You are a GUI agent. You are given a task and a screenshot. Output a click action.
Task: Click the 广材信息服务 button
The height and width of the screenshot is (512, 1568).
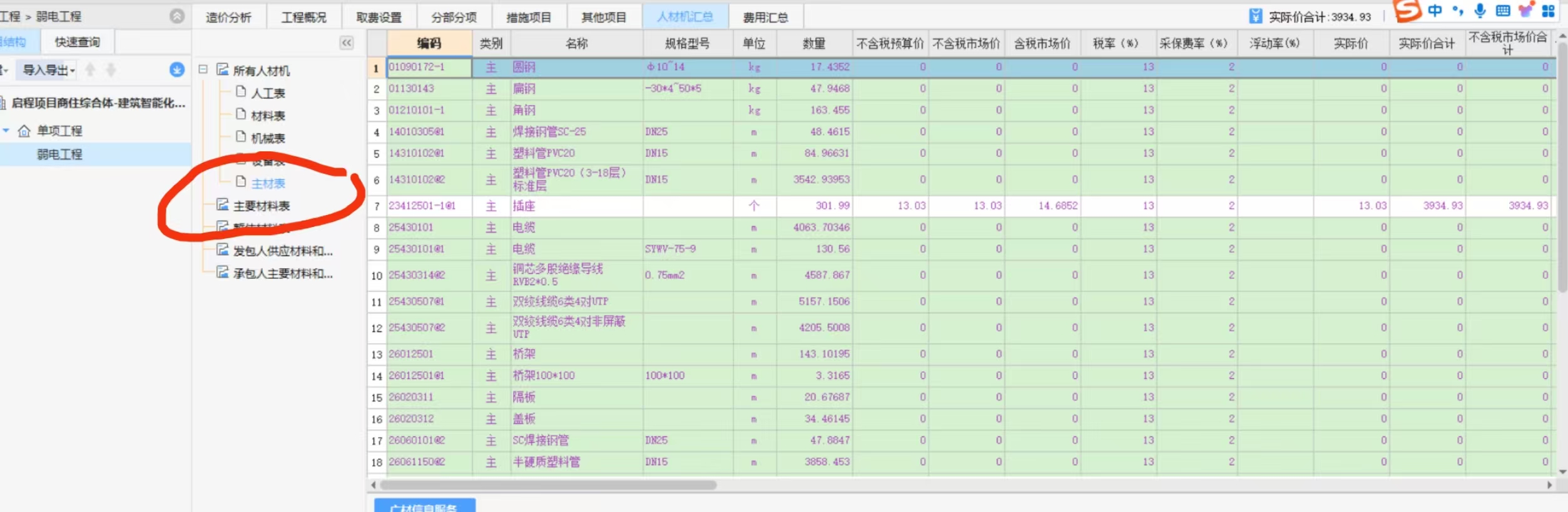coord(424,506)
